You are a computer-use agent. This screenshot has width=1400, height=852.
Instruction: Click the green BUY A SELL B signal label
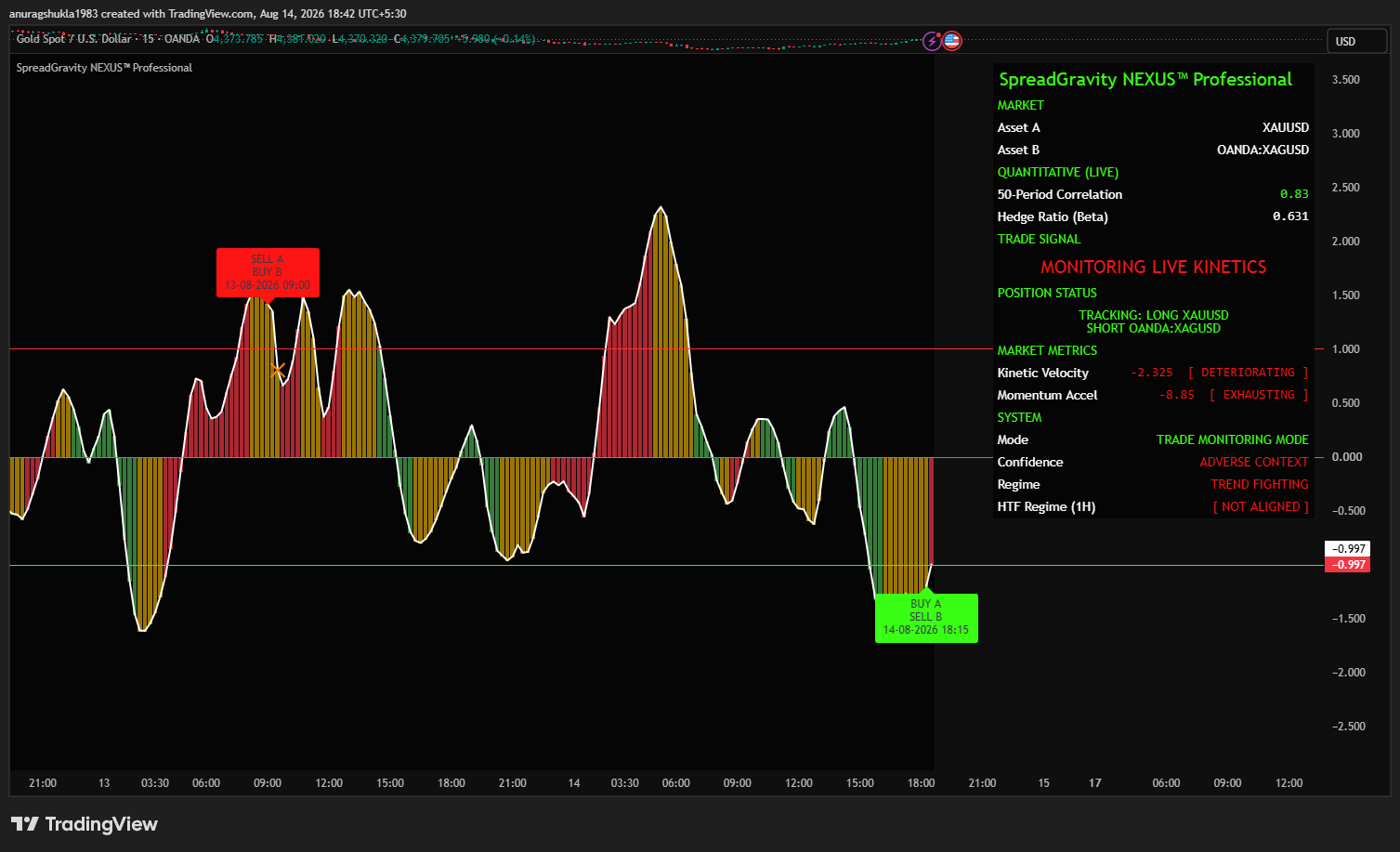coord(926,617)
